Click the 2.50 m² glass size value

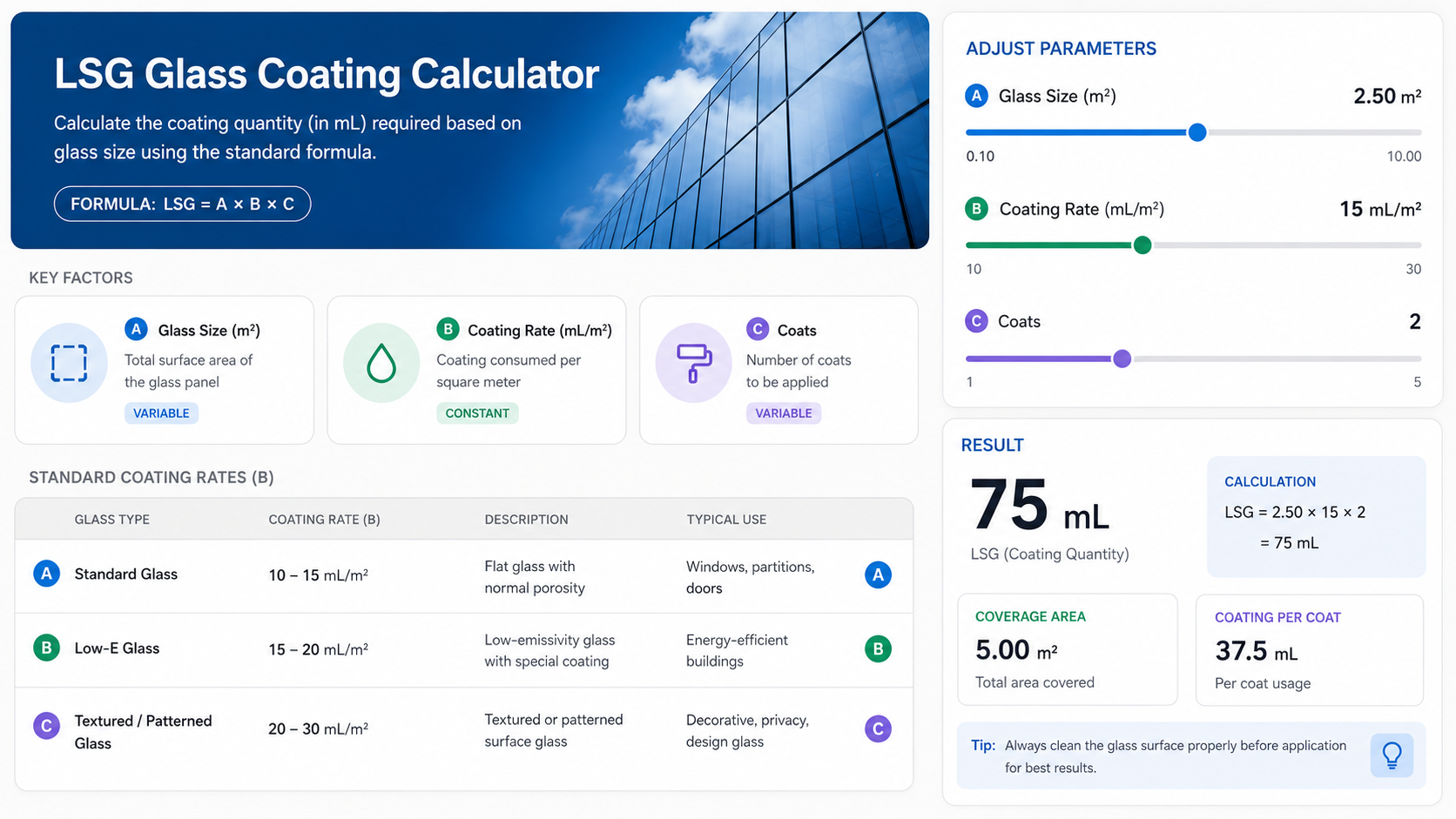(1387, 96)
